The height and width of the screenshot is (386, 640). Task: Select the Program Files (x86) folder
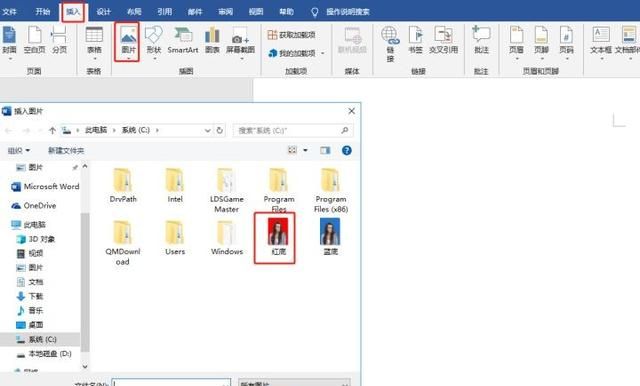(331, 191)
